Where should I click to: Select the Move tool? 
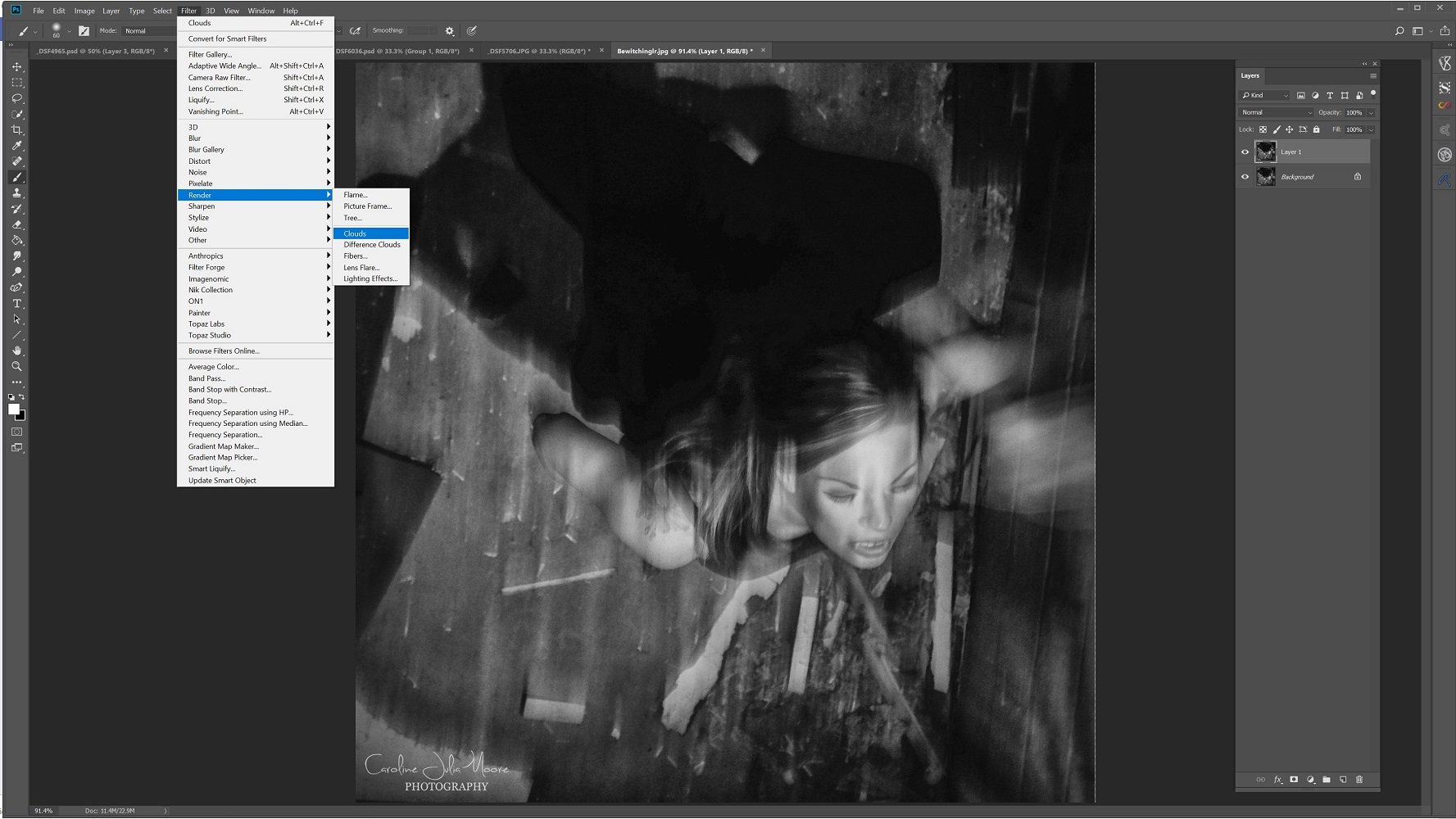16,67
